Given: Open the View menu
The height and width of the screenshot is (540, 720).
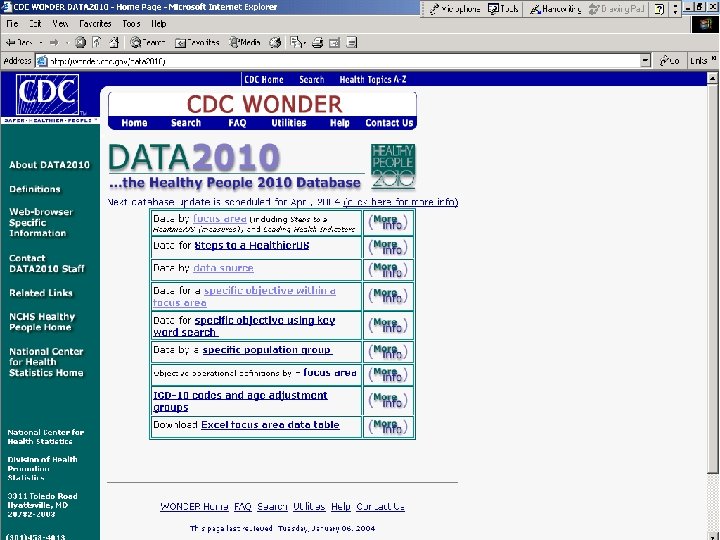Looking at the screenshot, I should click(x=60, y=24).
